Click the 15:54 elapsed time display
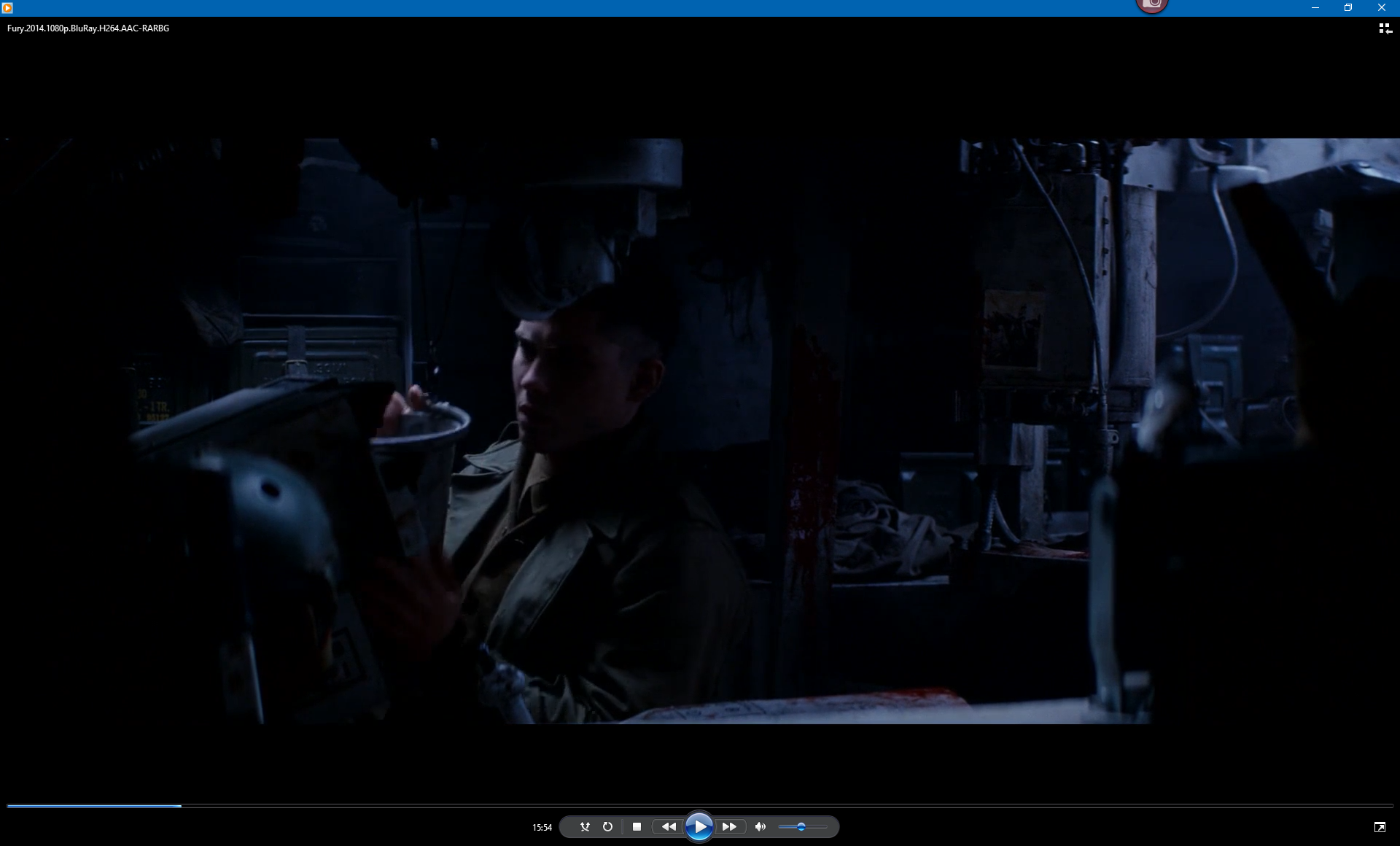 click(542, 827)
